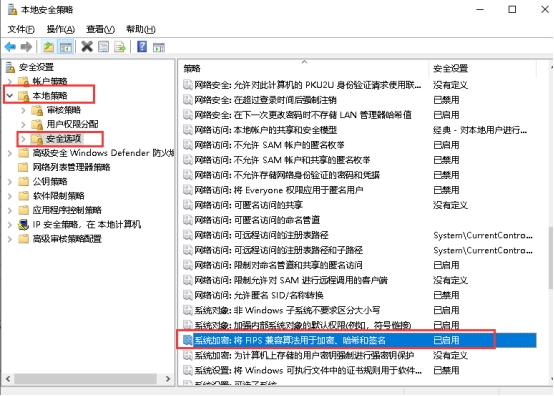Toggle the action pane toolbar icon
554x396 pixels.
(159, 47)
